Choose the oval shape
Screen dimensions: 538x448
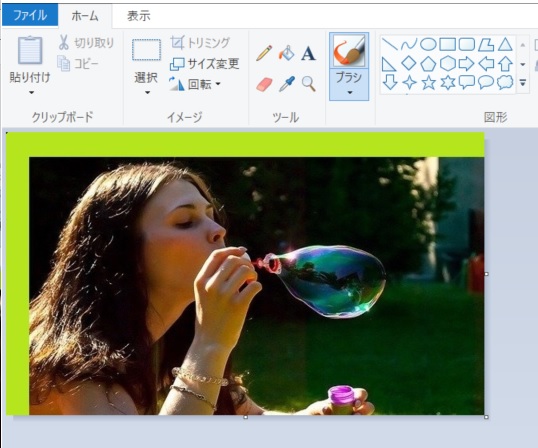(x=428, y=44)
